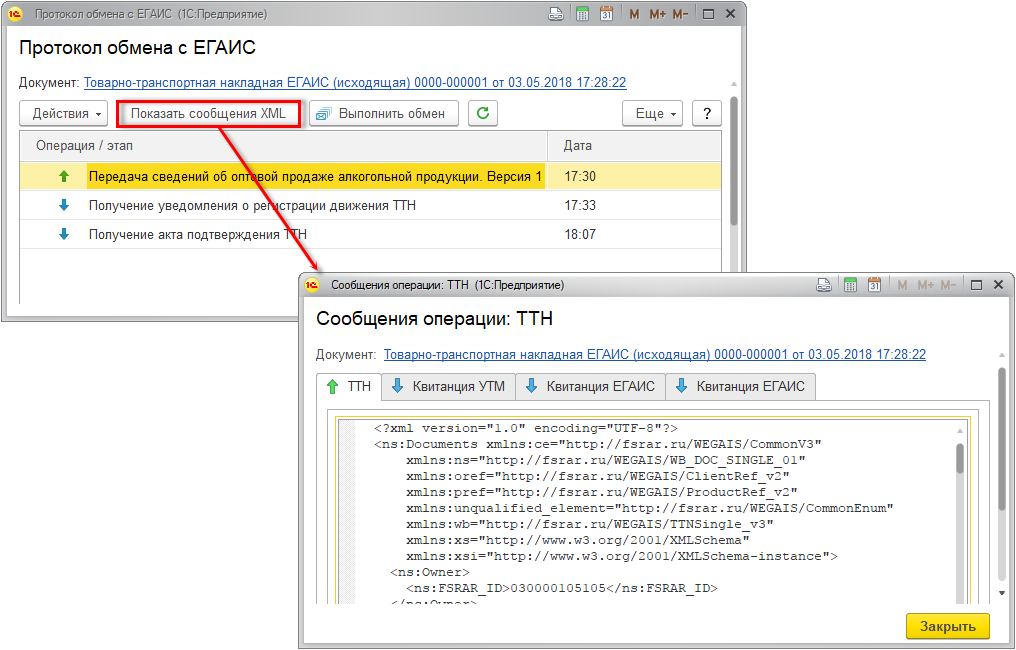The height and width of the screenshot is (650, 1016).
Task: Open calendar icon in Протокол обмена title bar
Action: pos(606,14)
